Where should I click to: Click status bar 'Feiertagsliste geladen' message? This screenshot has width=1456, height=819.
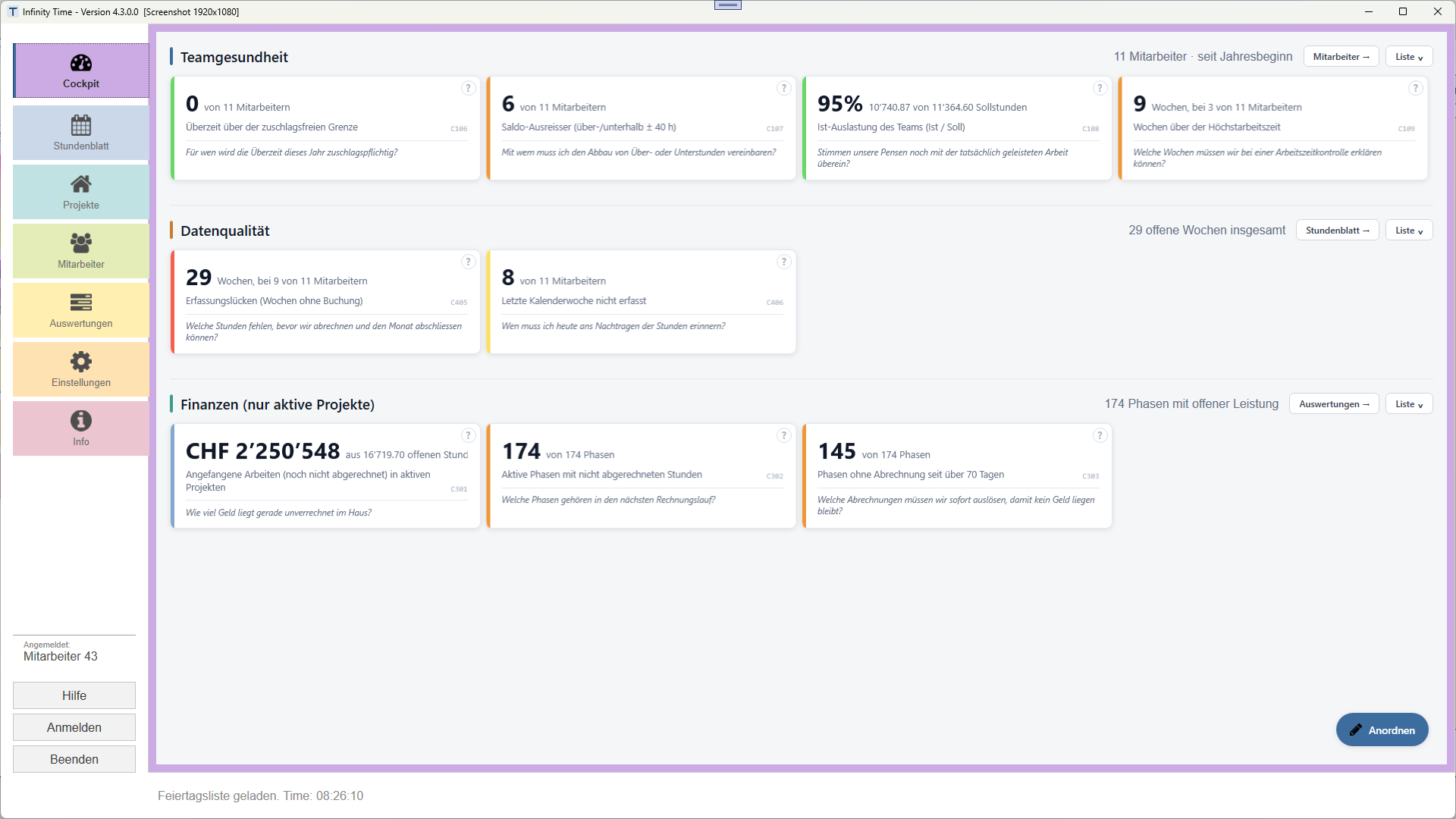(x=260, y=796)
